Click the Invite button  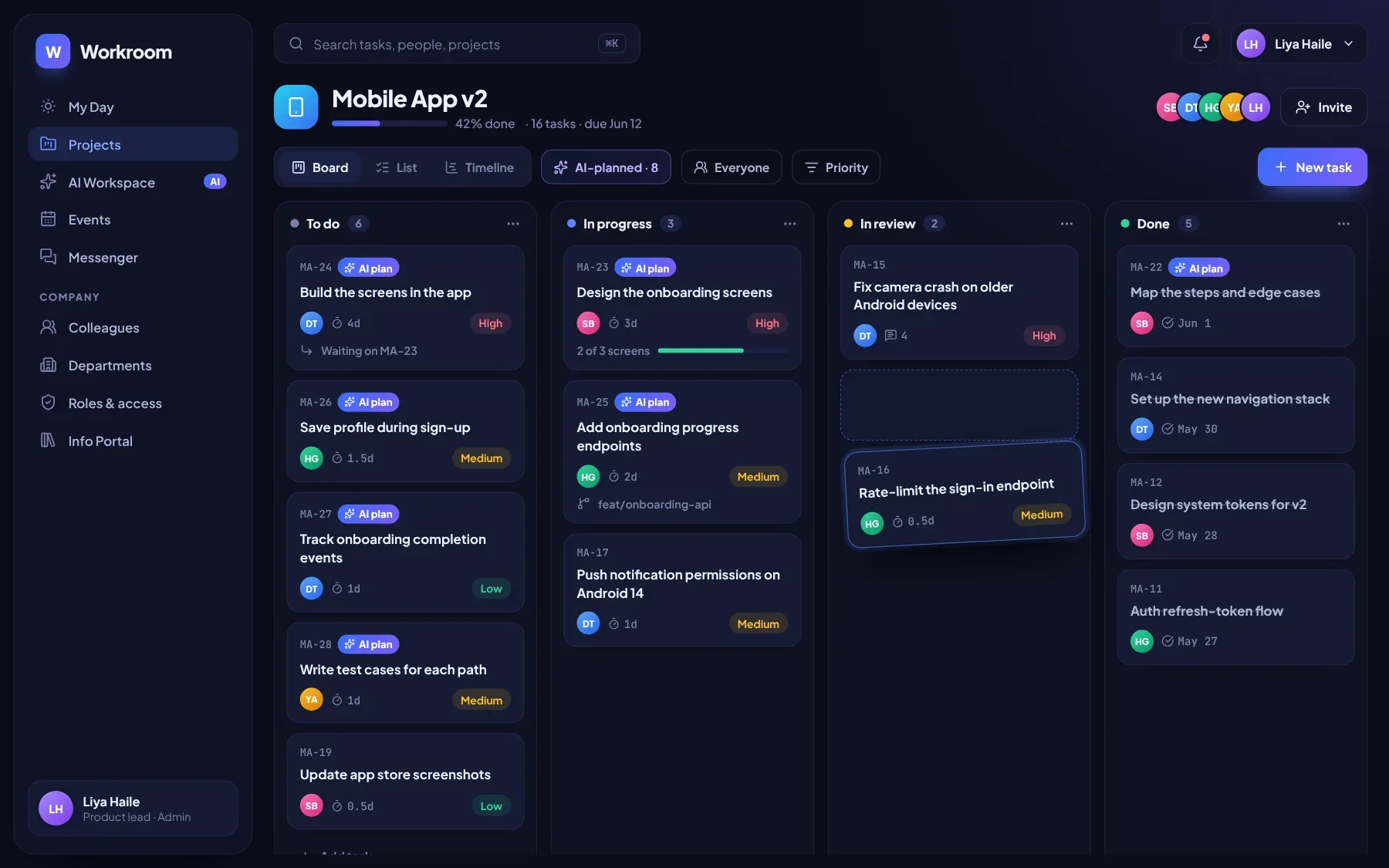click(1323, 107)
